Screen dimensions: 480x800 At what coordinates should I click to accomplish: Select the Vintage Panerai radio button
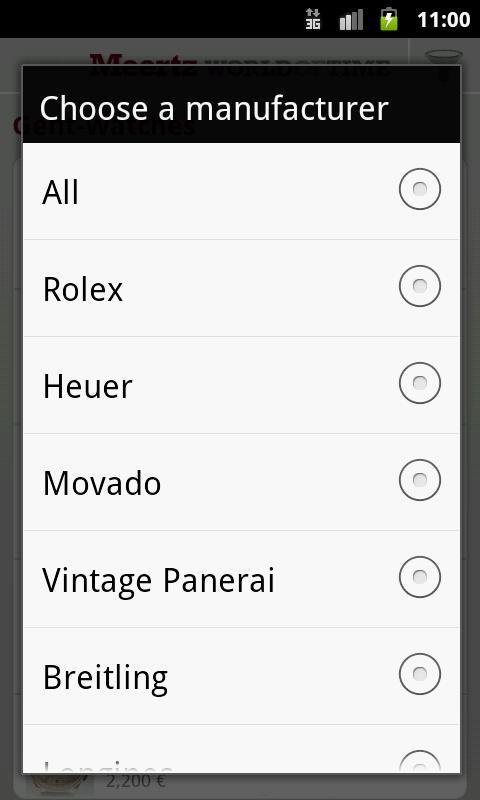(x=419, y=577)
